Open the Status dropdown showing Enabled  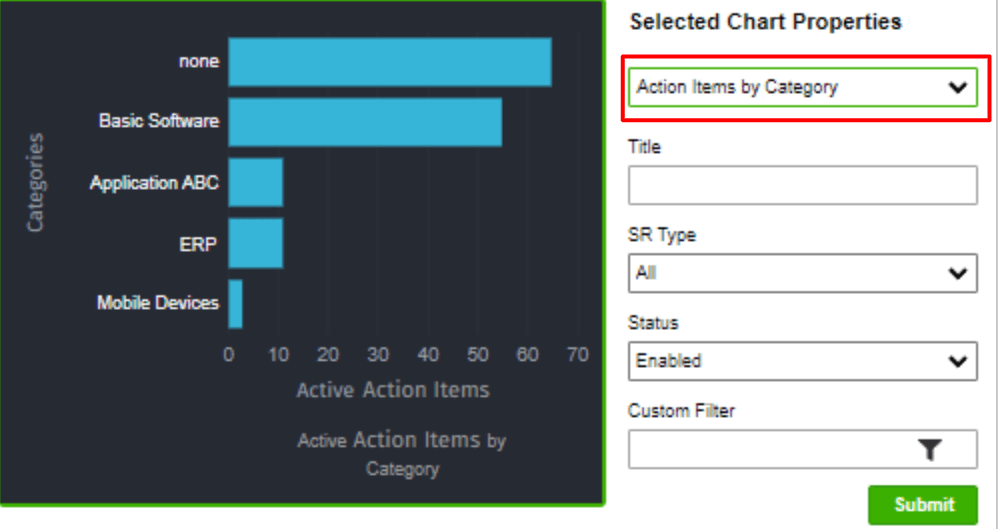(803, 361)
